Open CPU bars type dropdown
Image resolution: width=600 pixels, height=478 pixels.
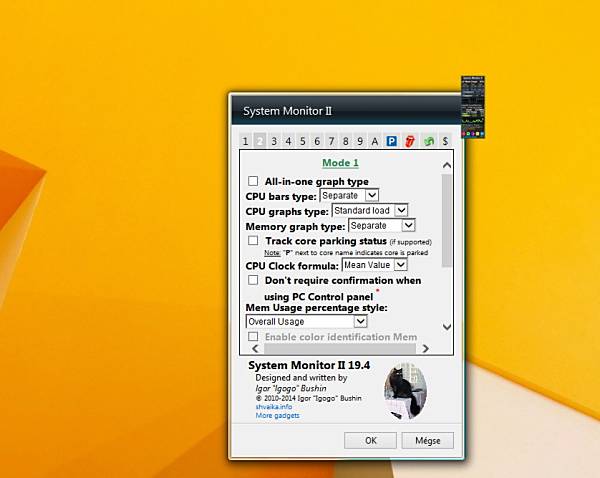(x=349, y=196)
